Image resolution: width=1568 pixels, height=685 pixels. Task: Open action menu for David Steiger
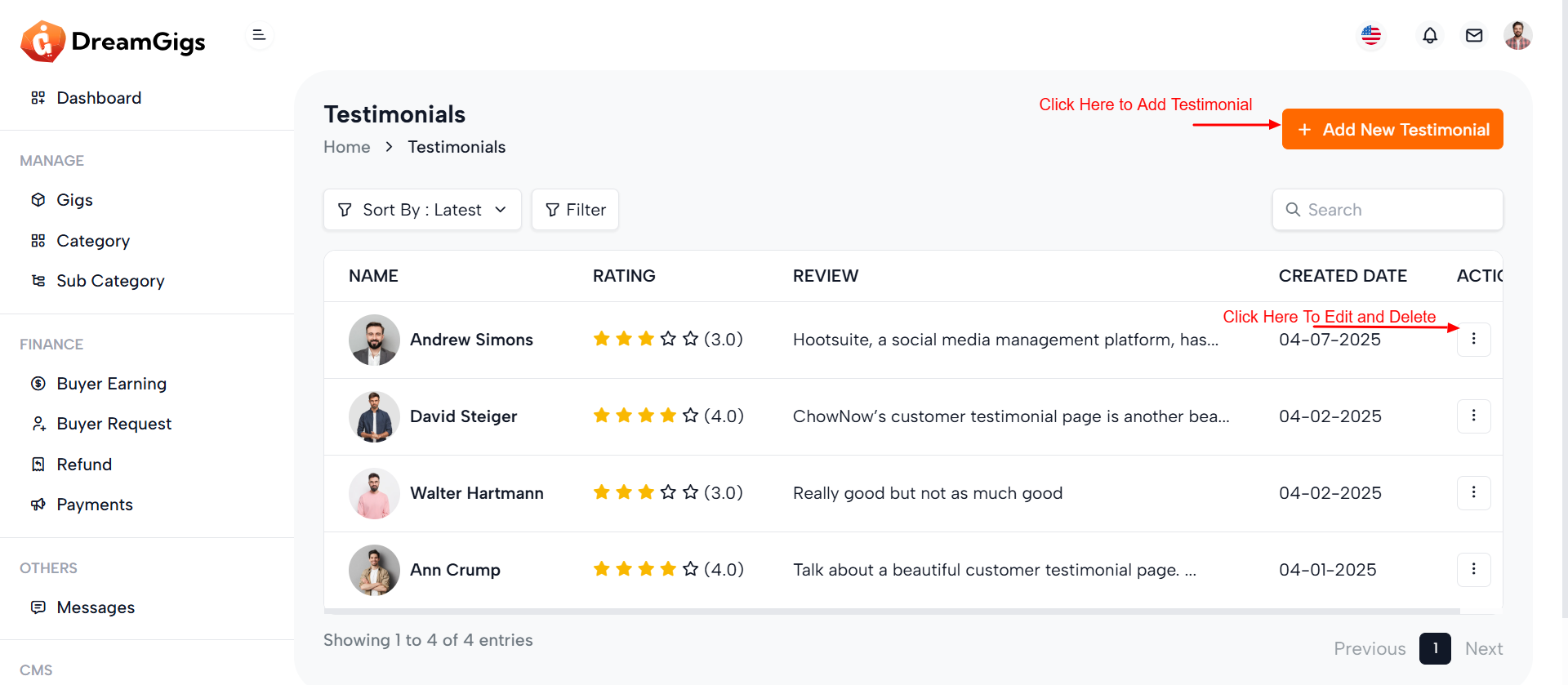[1473, 416]
